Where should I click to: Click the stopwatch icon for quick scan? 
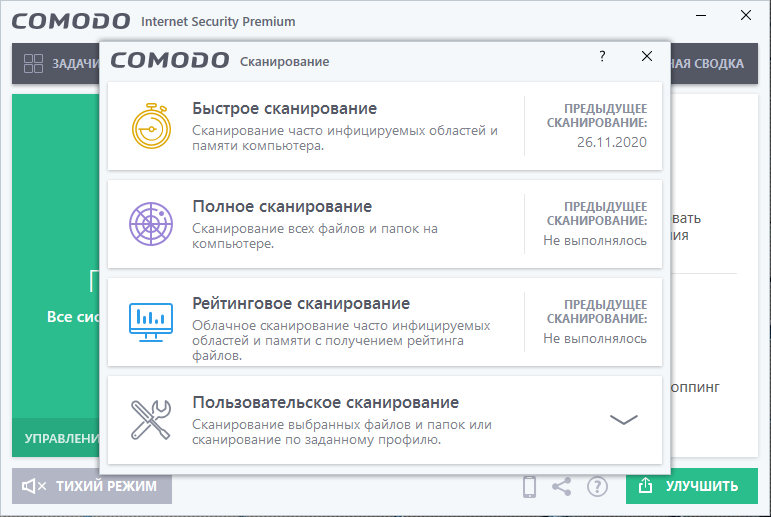tap(152, 126)
